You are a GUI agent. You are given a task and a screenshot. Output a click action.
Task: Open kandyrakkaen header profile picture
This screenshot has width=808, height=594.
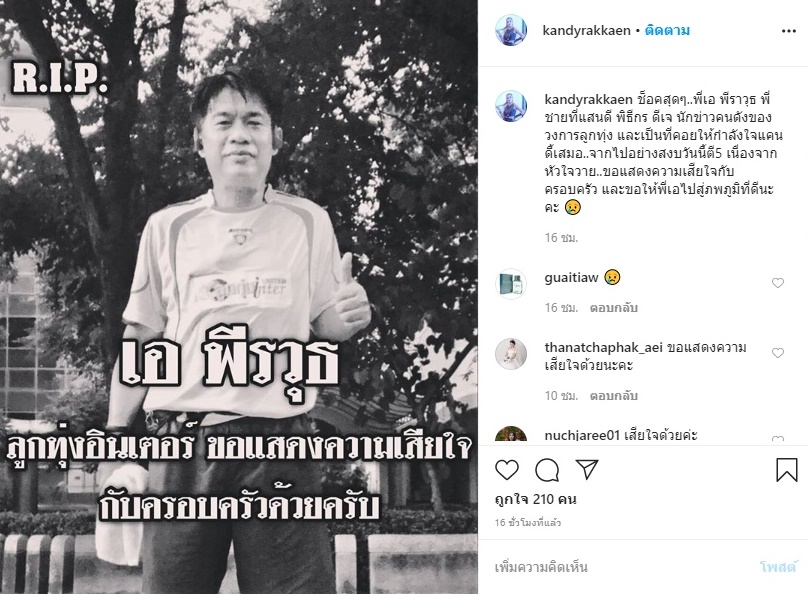click(x=511, y=30)
